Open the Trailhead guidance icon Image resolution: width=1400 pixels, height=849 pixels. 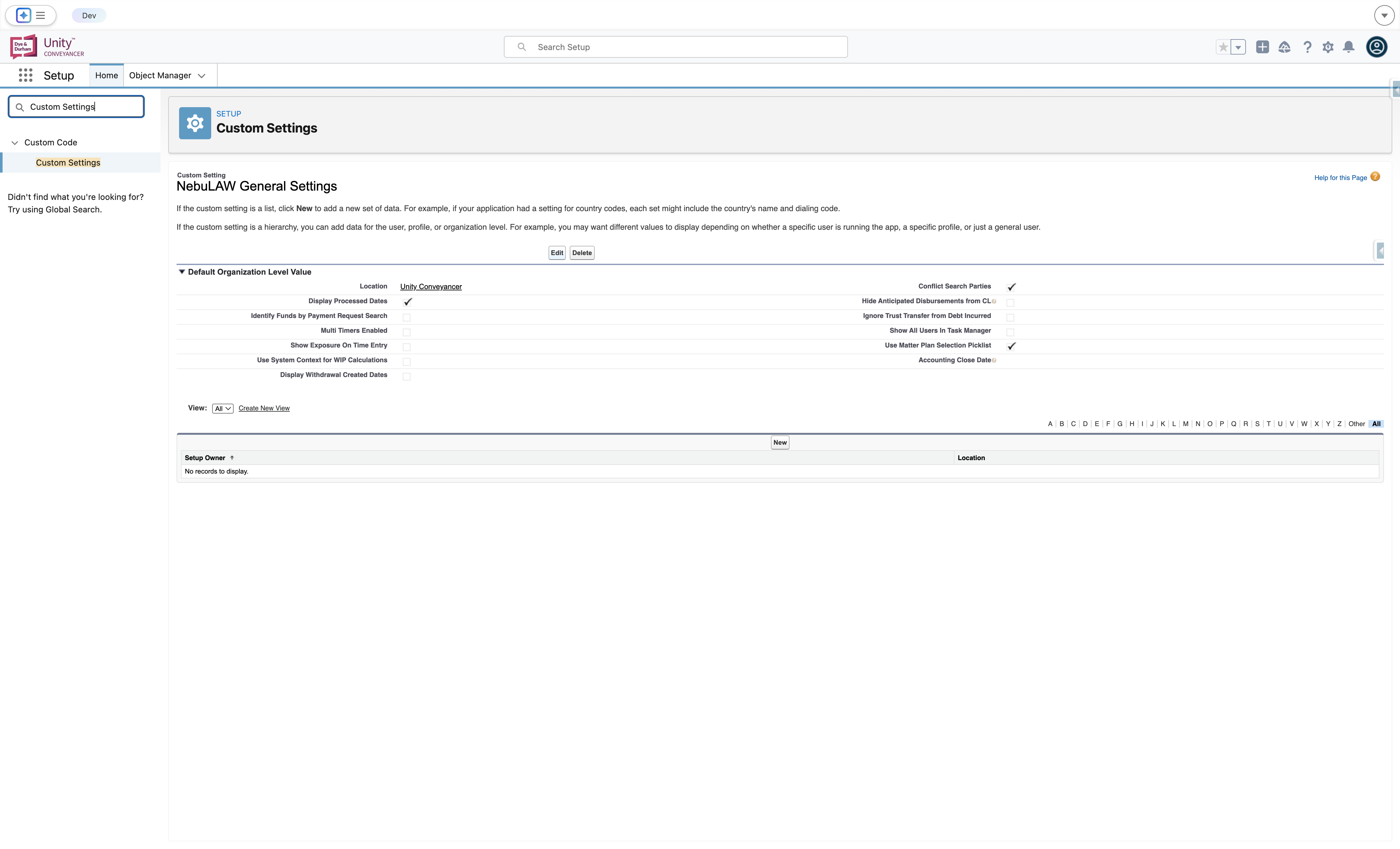(1284, 47)
